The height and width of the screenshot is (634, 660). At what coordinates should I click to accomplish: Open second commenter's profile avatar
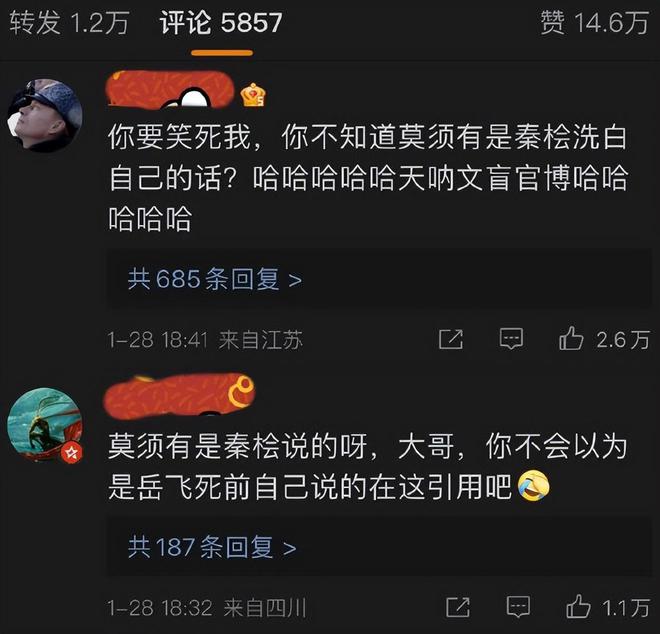click(x=45, y=425)
